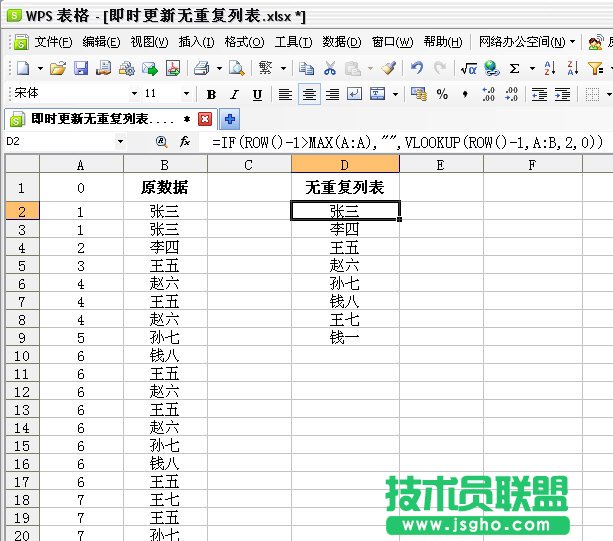Open the 编辑(E) menu

pos(101,41)
